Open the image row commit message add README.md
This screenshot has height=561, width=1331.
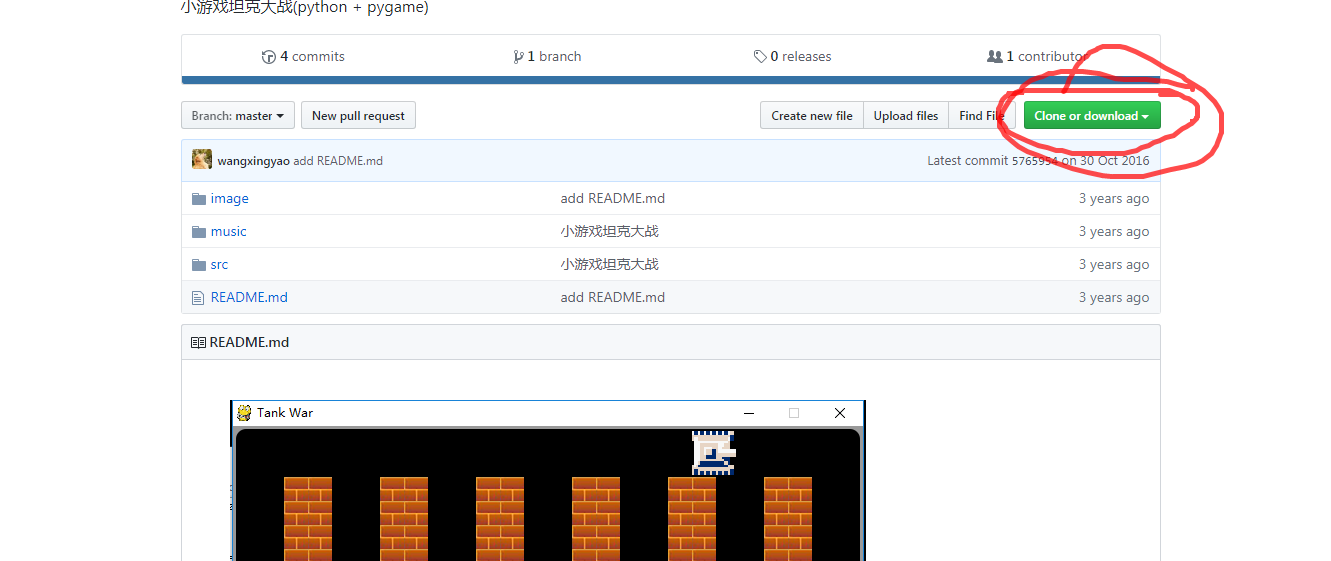click(613, 199)
